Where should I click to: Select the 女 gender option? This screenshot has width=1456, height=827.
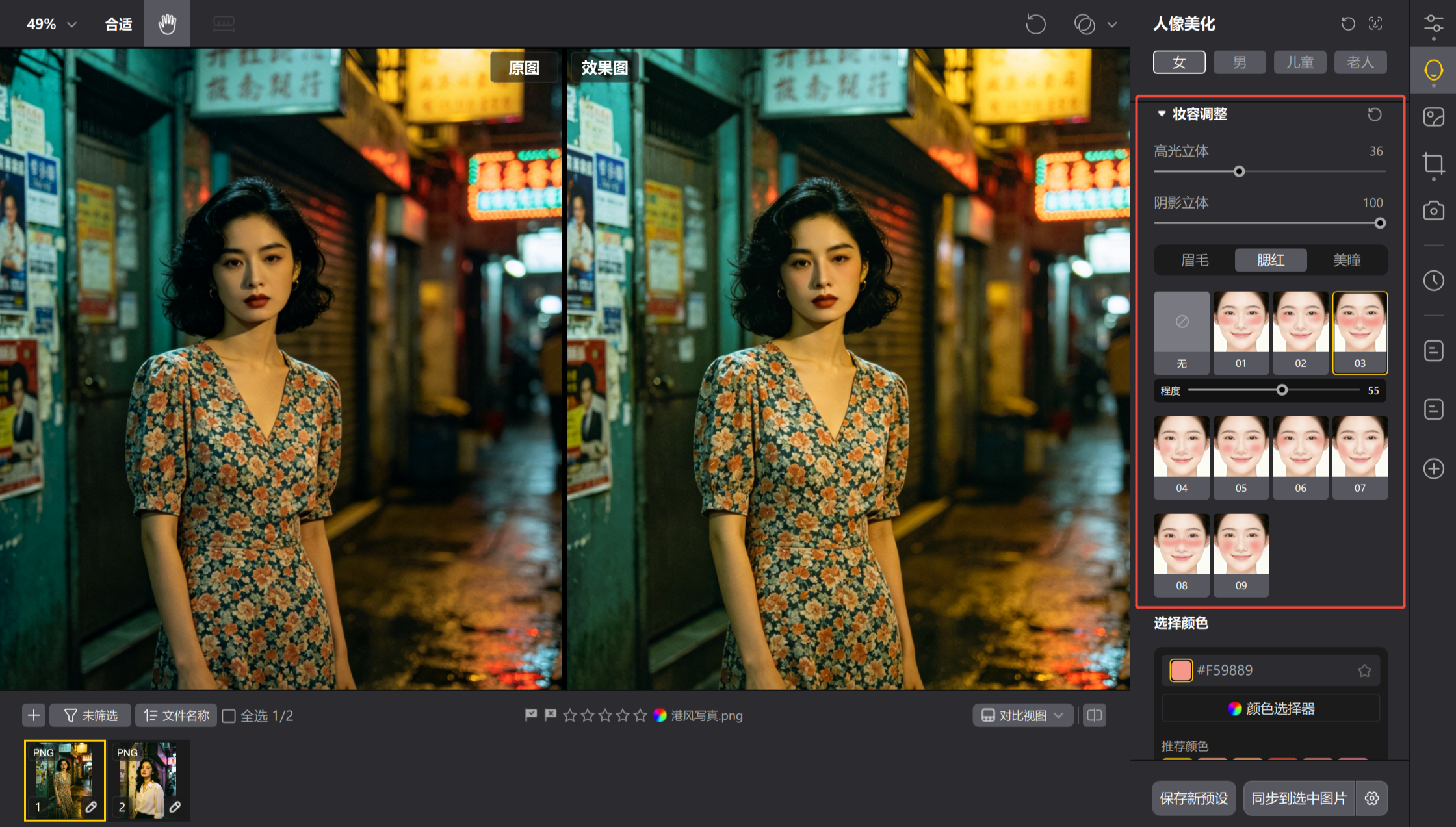(1179, 62)
